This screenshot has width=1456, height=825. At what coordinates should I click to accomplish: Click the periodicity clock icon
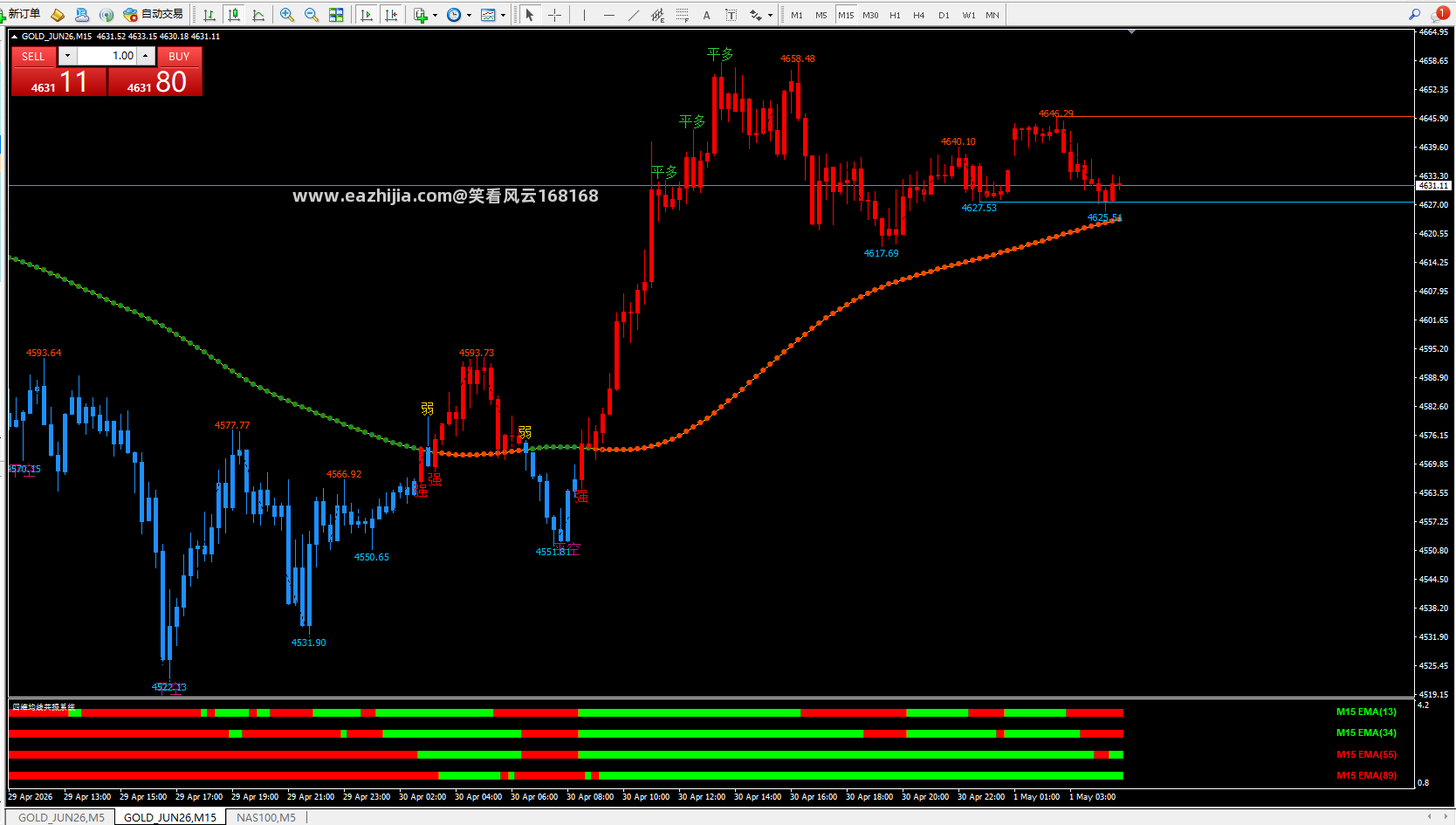(454, 15)
